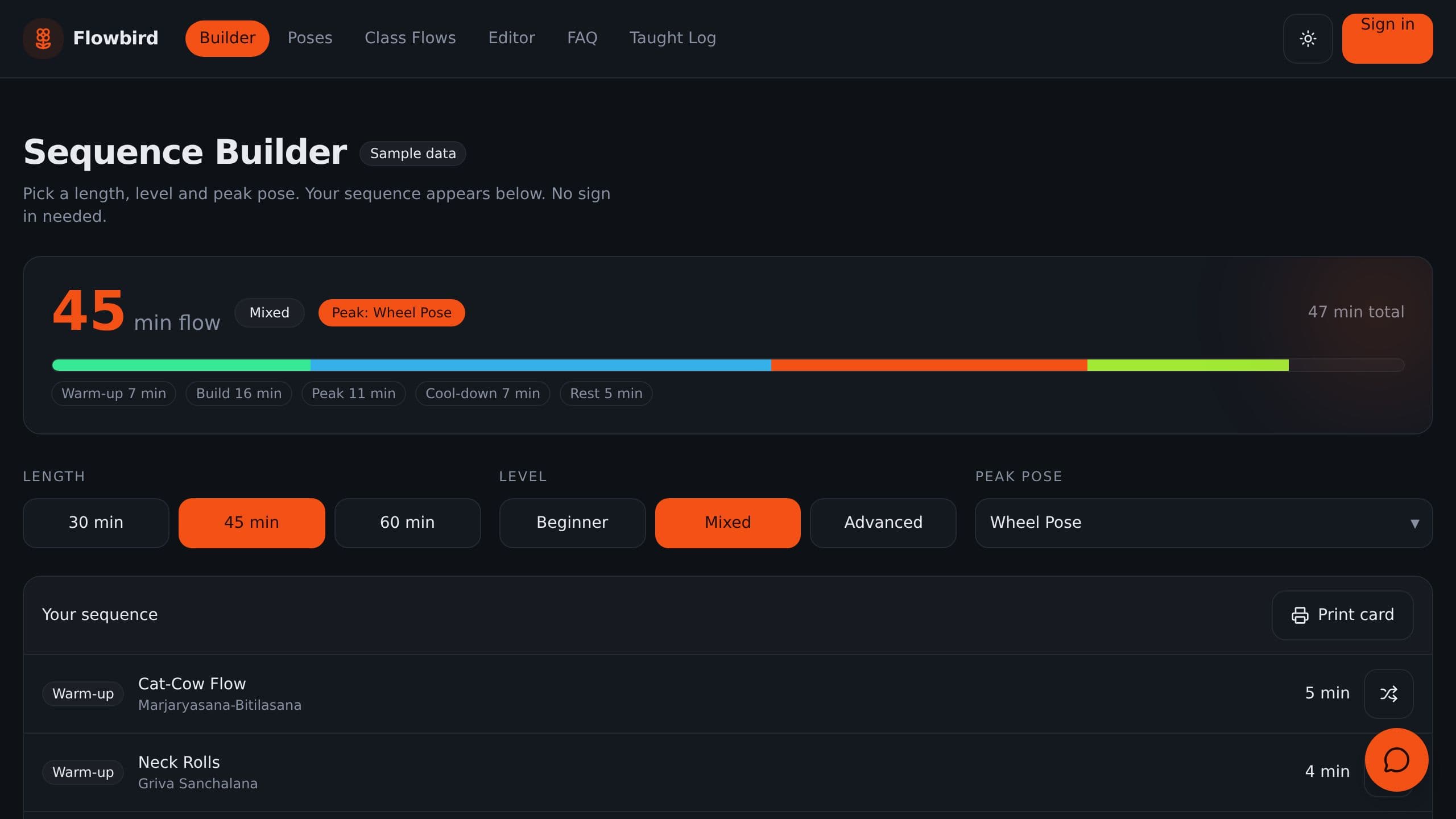The height and width of the screenshot is (819, 1456).
Task: Set level to Beginner
Action: click(x=572, y=523)
